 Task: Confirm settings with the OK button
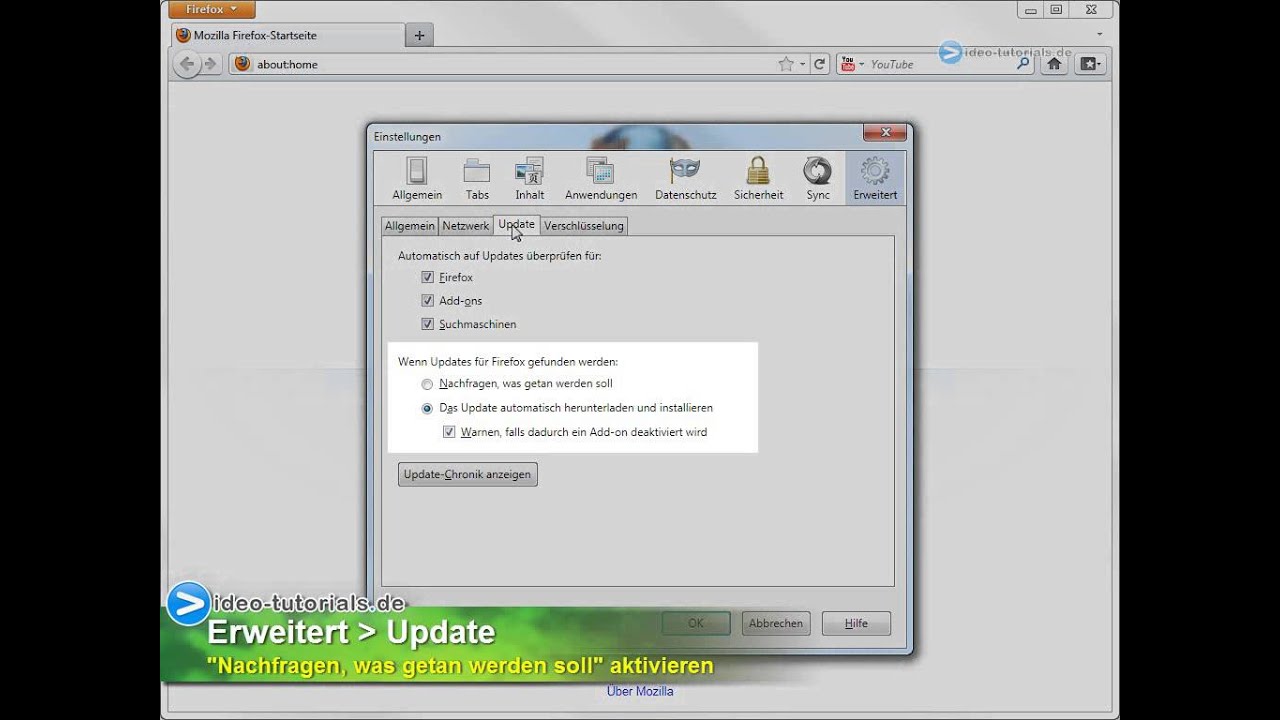coord(696,623)
